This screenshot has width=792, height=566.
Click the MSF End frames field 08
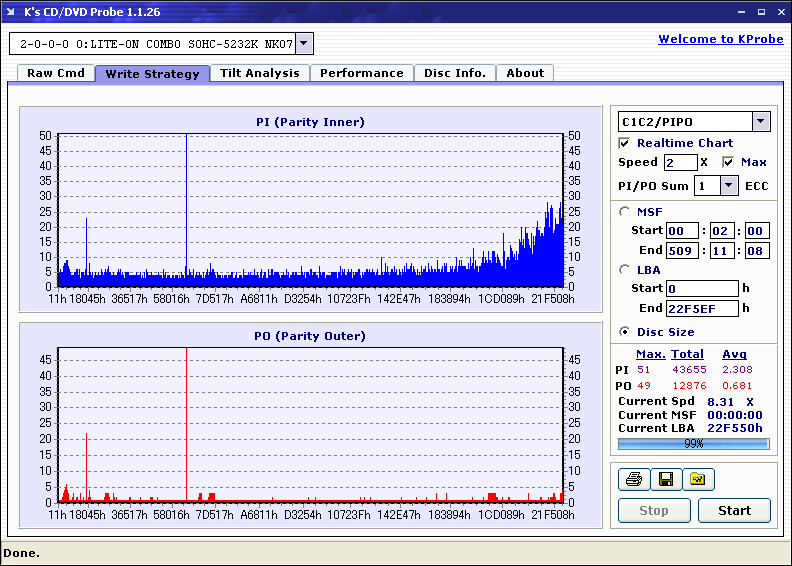(757, 250)
